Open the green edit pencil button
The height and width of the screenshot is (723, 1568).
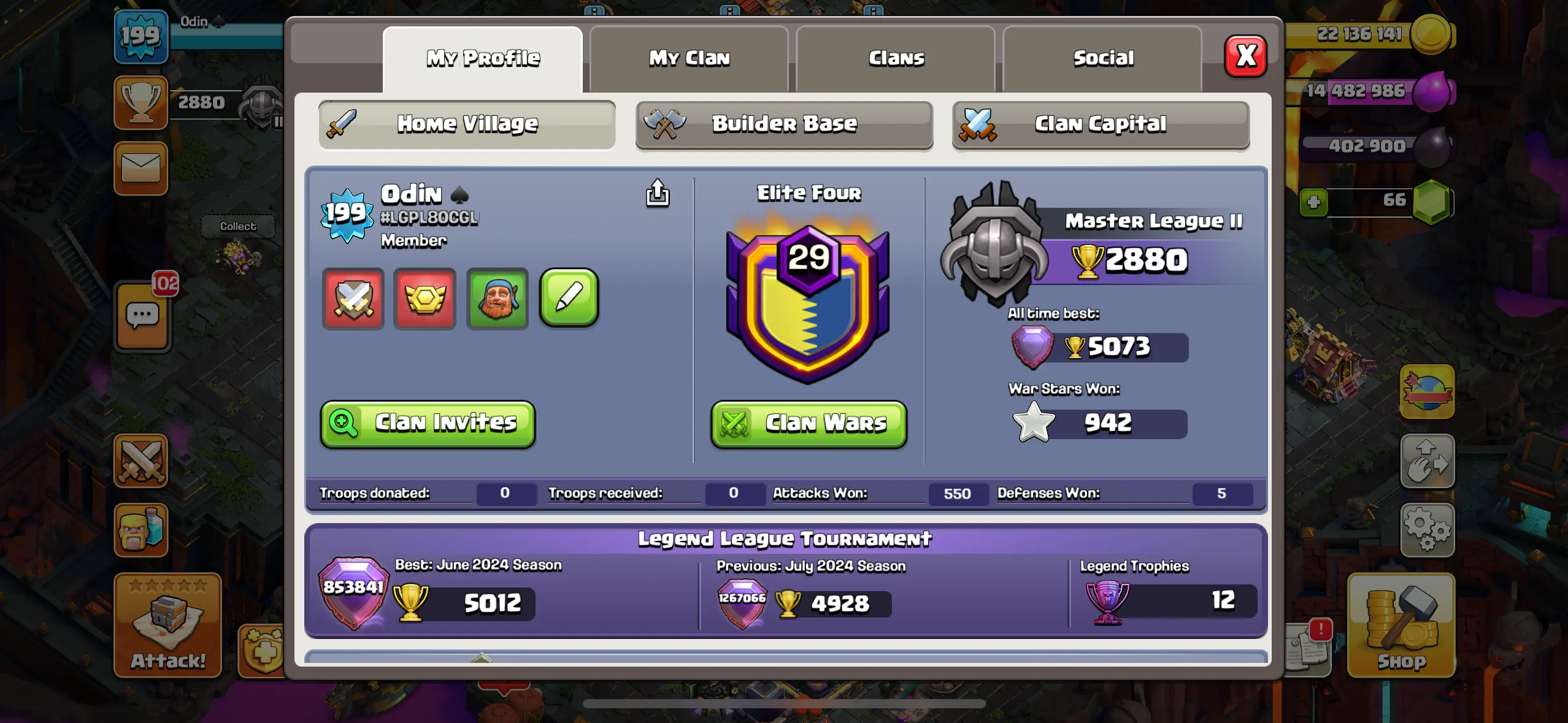(x=569, y=298)
